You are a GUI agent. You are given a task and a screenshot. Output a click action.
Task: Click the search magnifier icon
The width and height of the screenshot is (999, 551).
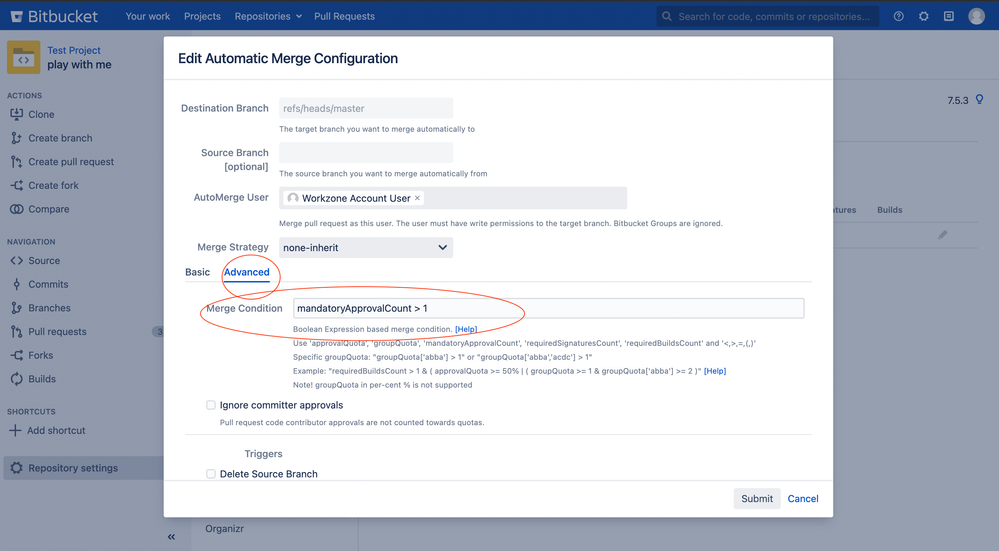666,17
